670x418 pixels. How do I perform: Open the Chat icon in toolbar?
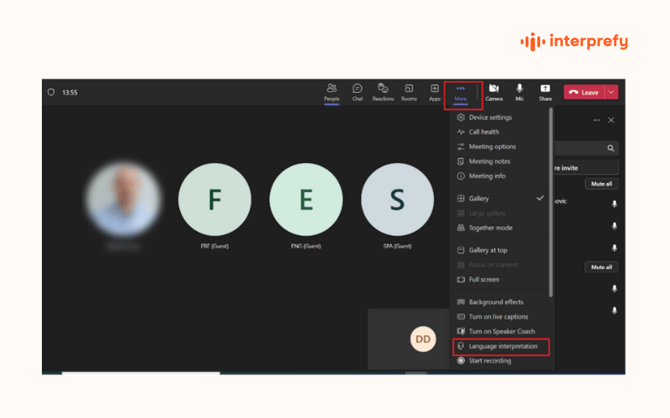(357, 91)
